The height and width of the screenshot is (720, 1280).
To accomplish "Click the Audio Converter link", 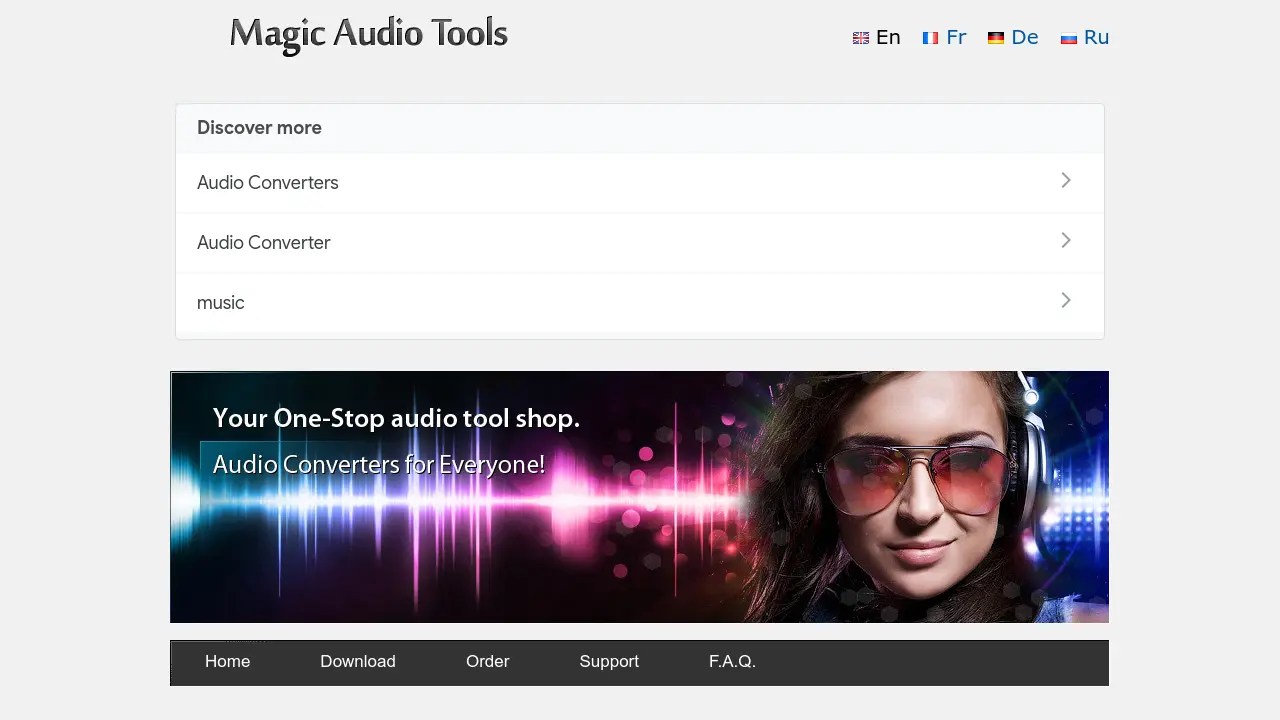I will (264, 242).
